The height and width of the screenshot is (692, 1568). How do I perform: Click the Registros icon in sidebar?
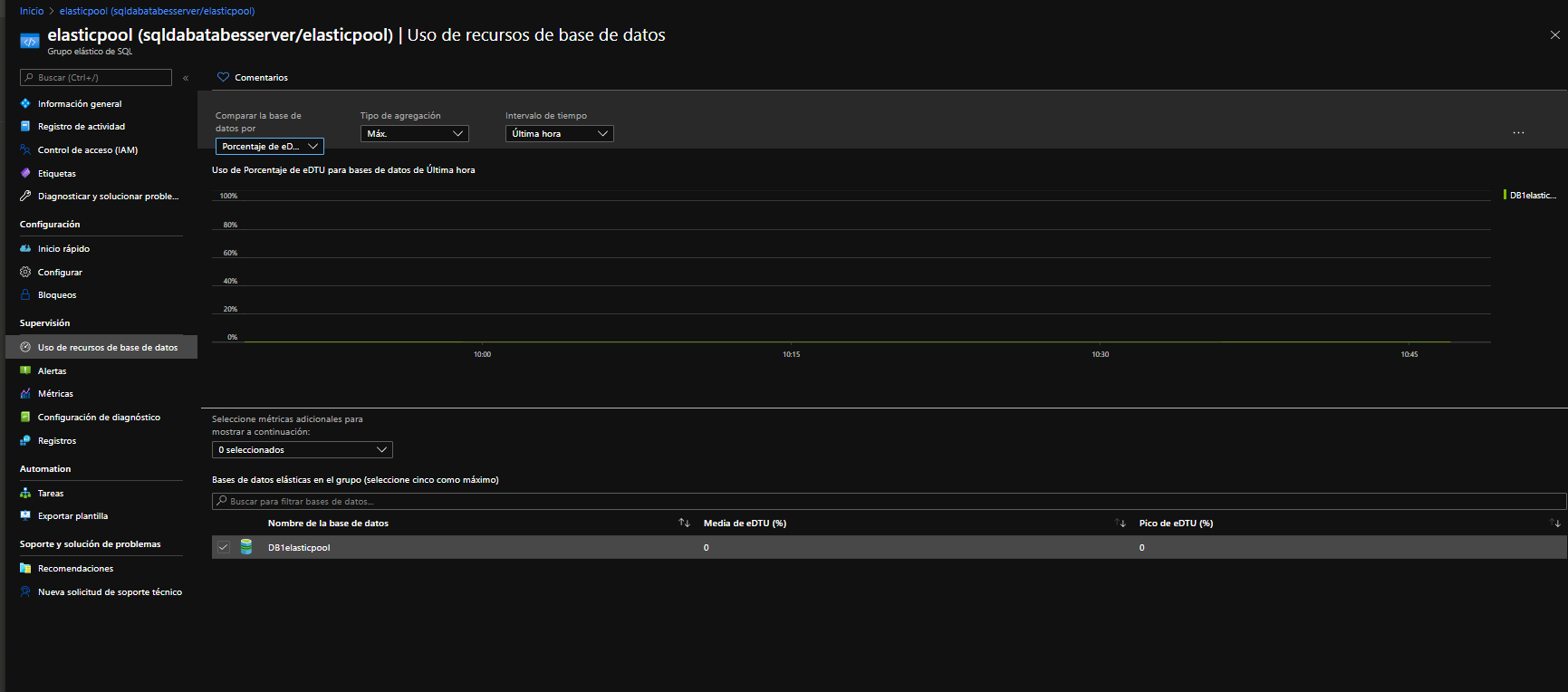click(25, 440)
